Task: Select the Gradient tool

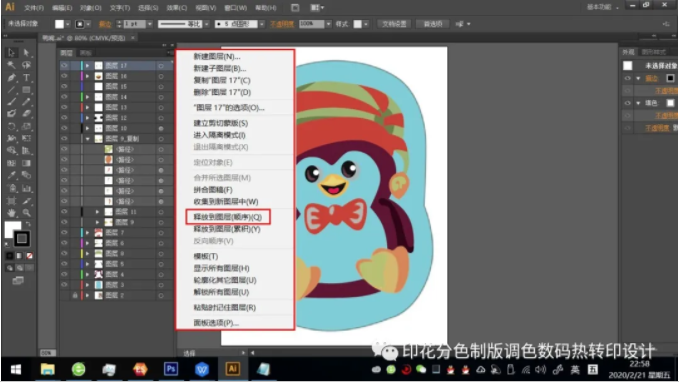Action: (x=26, y=163)
